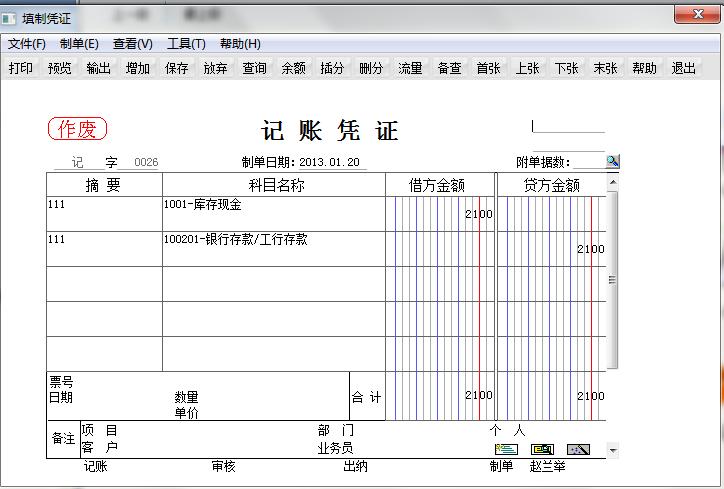This screenshot has height=489, width=724.
Task: Click the 放弃 toolbar button
Action: pyautogui.click(x=216, y=68)
